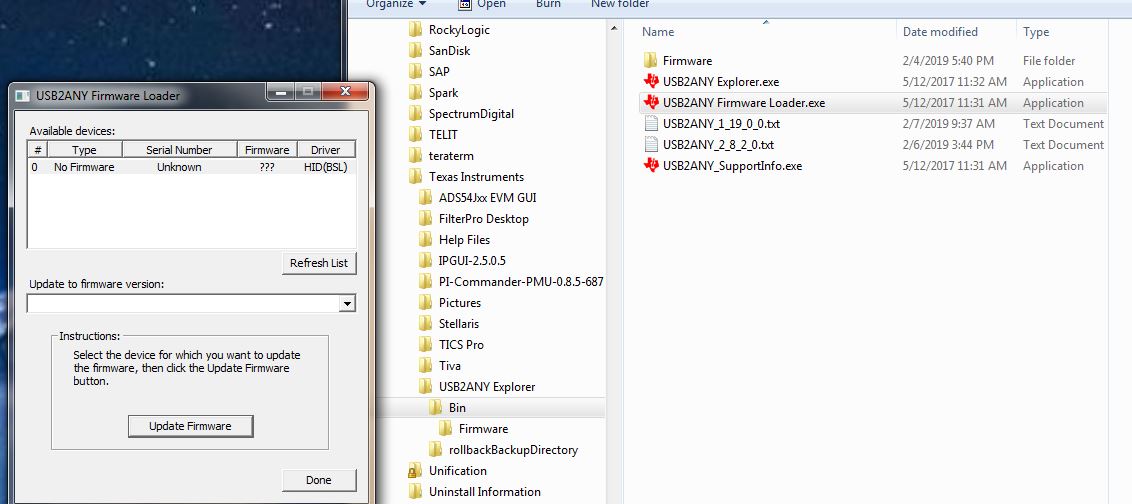Click the Refresh List button

point(319,263)
